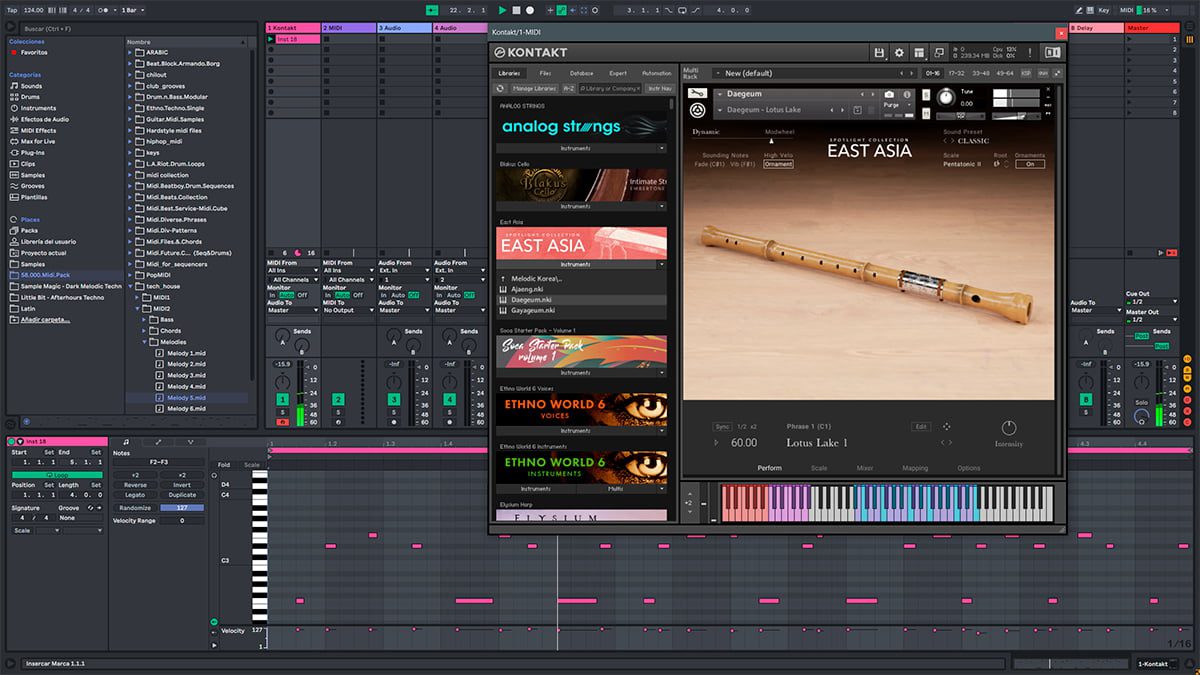
Task: Click the Drums category in browser
Action: 31,97
